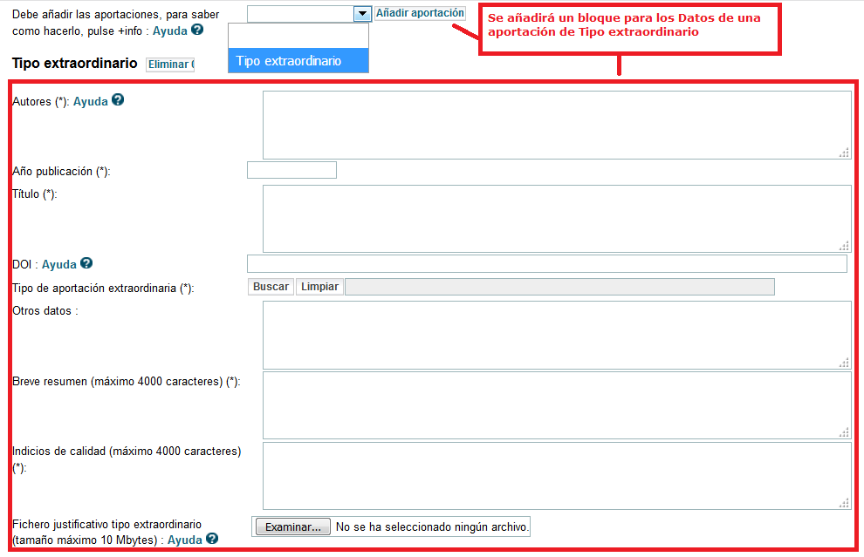Click the resize grip of the Autores box
Screen dimensions: 864x557
pyautogui.click(x=844, y=152)
